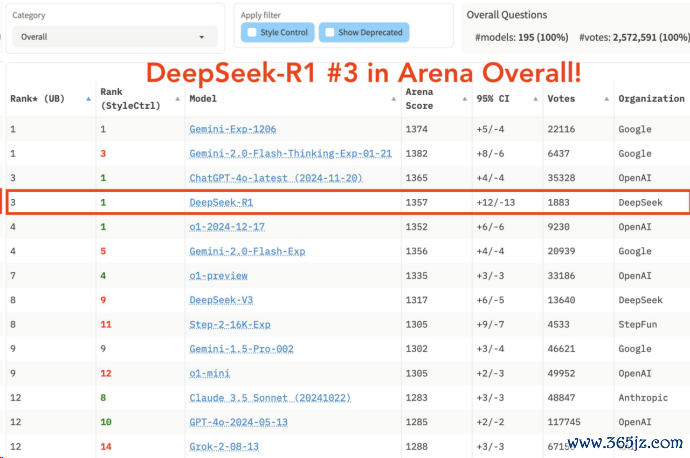The height and width of the screenshot is (458, 690).
Task: Select the 1382 arena score cell
Action: 416,154
